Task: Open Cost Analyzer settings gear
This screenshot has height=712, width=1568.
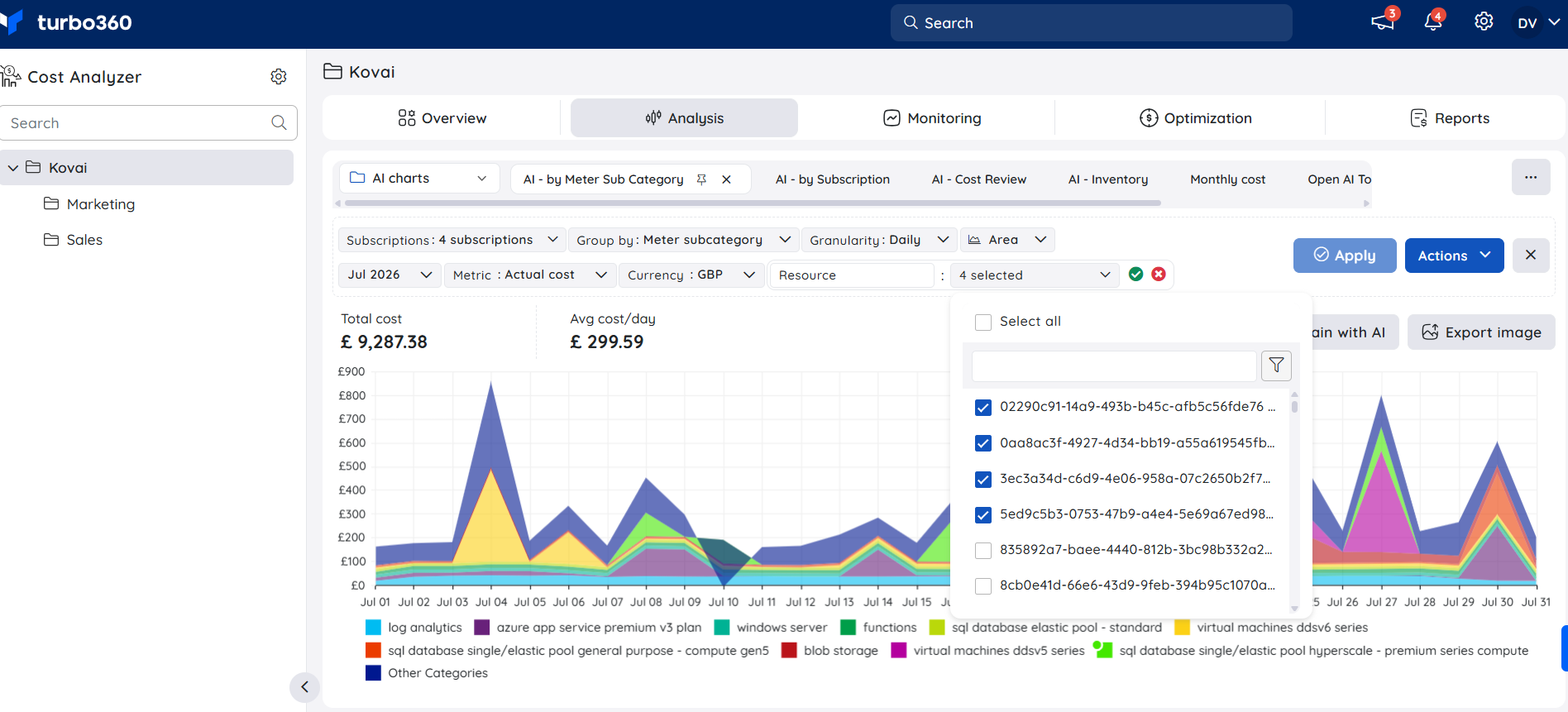Action: click(x=279, y=77)
